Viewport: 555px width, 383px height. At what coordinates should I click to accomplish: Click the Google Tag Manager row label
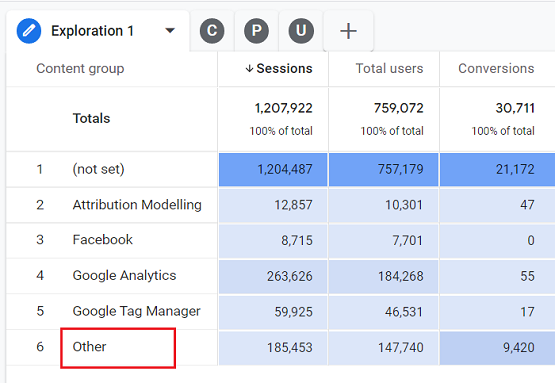[x=136, y=311]
